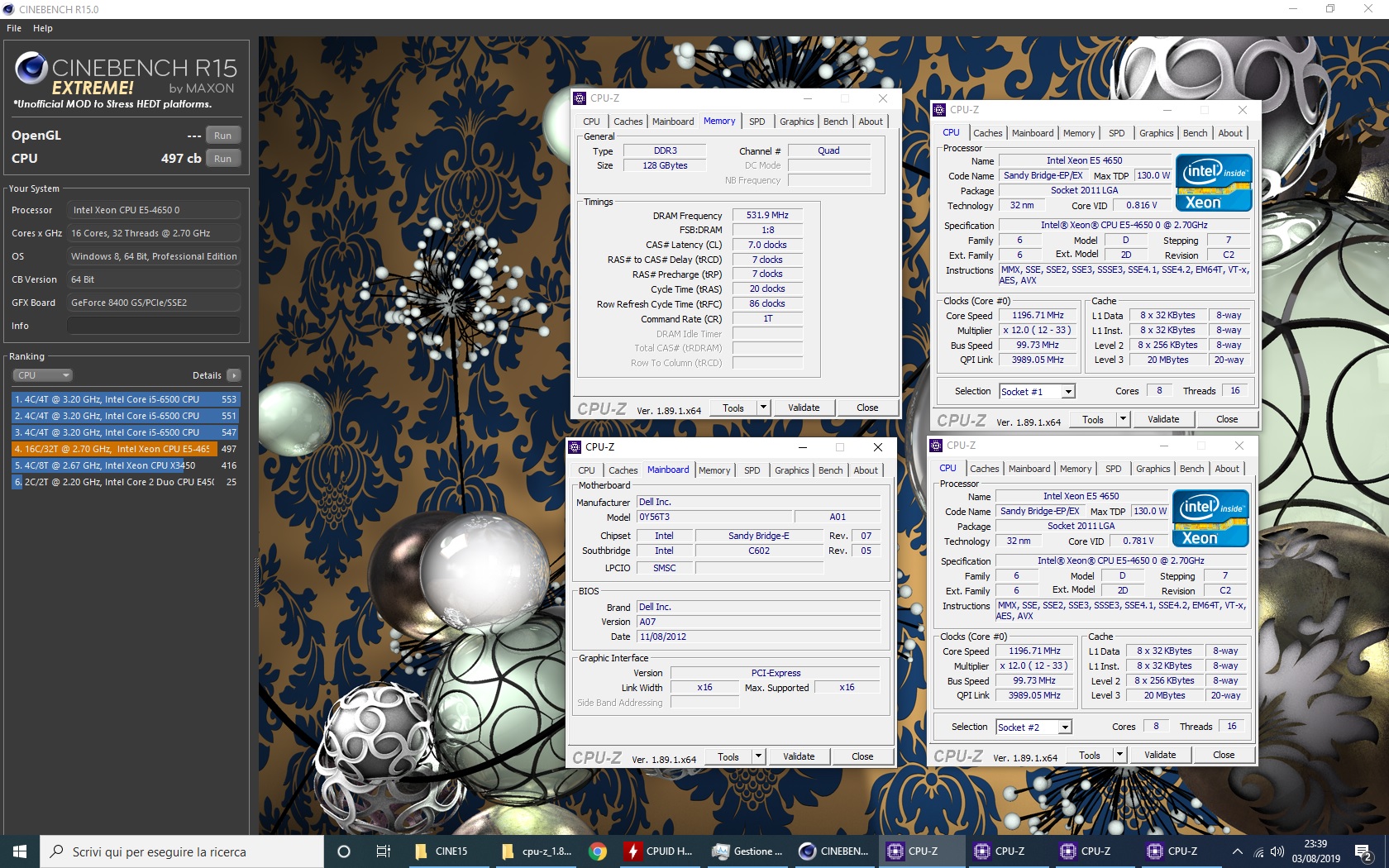Click the taskbar clock showing 23:39
The width and height of the screenshot is (1389, 868).
point(1315,851)
